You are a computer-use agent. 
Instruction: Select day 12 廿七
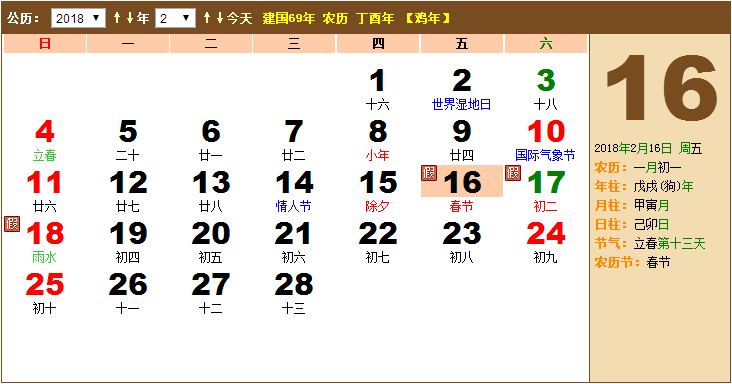click(127, 191)
